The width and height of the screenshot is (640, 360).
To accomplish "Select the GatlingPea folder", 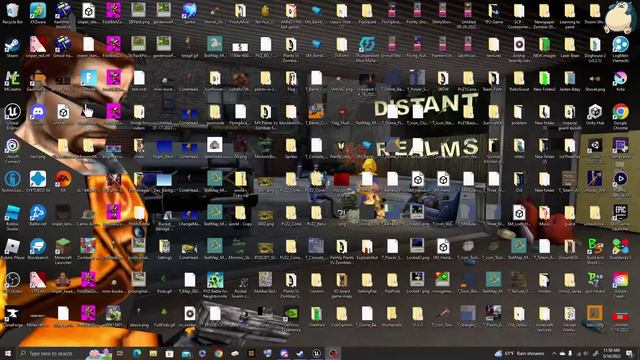I will point(367,283).
